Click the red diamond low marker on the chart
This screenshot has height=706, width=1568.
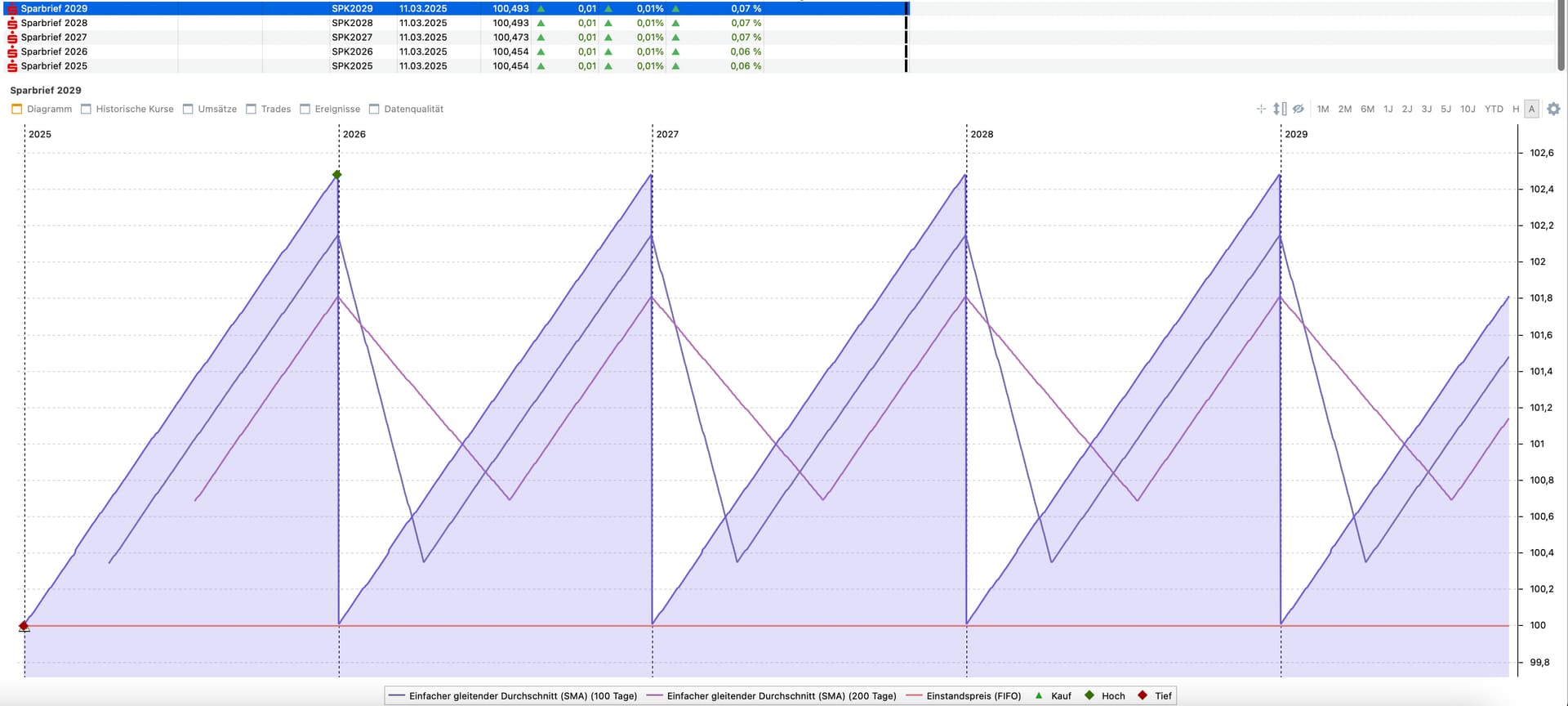(24, 626)
